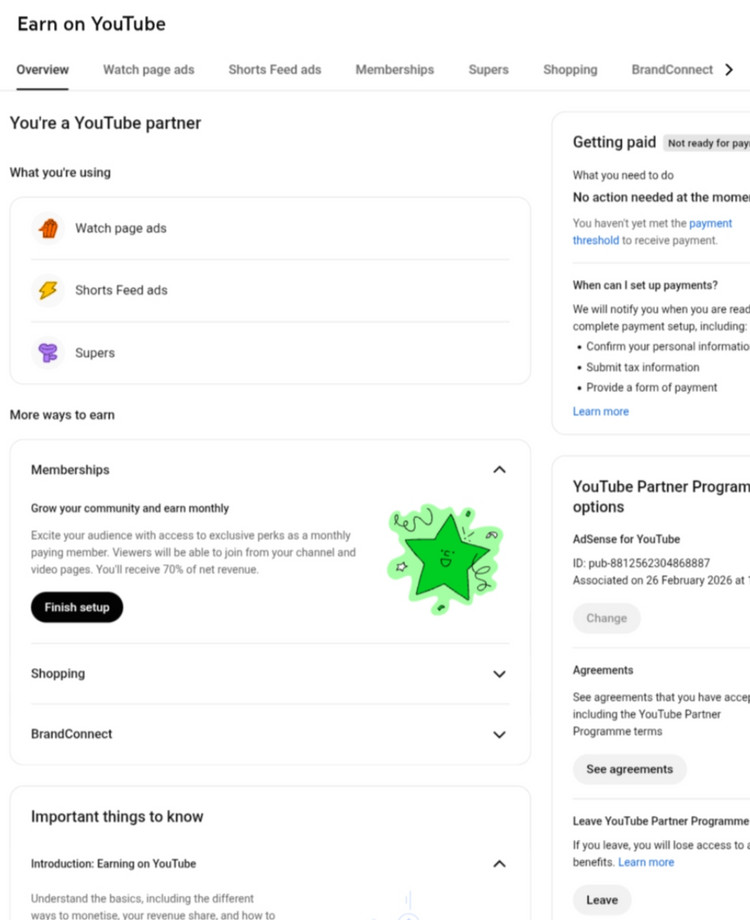Expand the Shopping section

click(x=499, y=674)
